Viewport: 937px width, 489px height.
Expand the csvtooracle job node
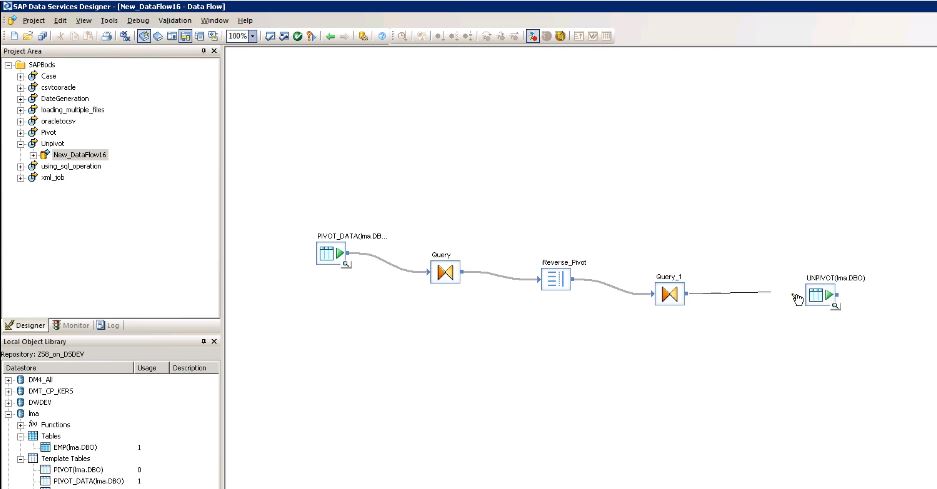coord(20,88)
